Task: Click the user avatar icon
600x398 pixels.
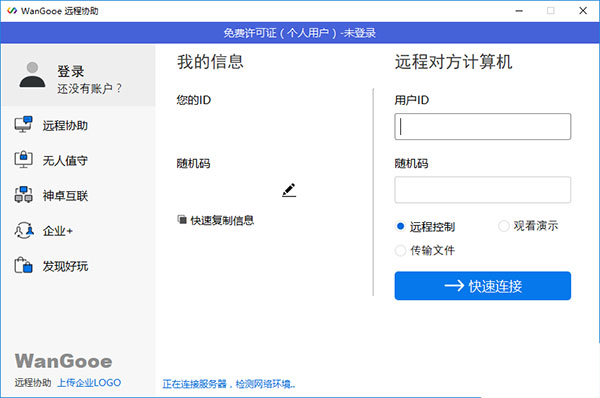Action: 33,75
